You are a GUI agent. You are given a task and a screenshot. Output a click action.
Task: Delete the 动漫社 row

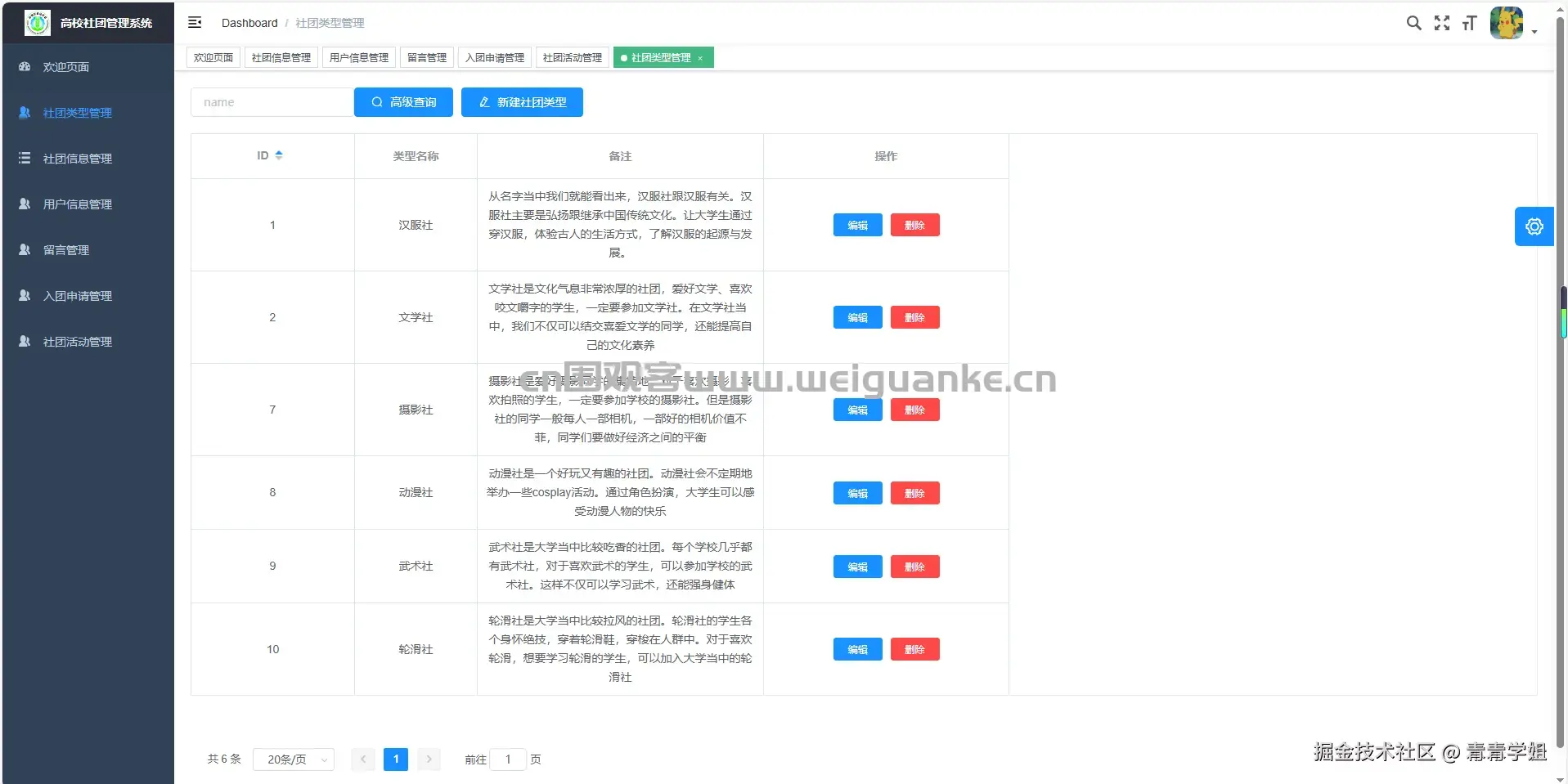914,493
